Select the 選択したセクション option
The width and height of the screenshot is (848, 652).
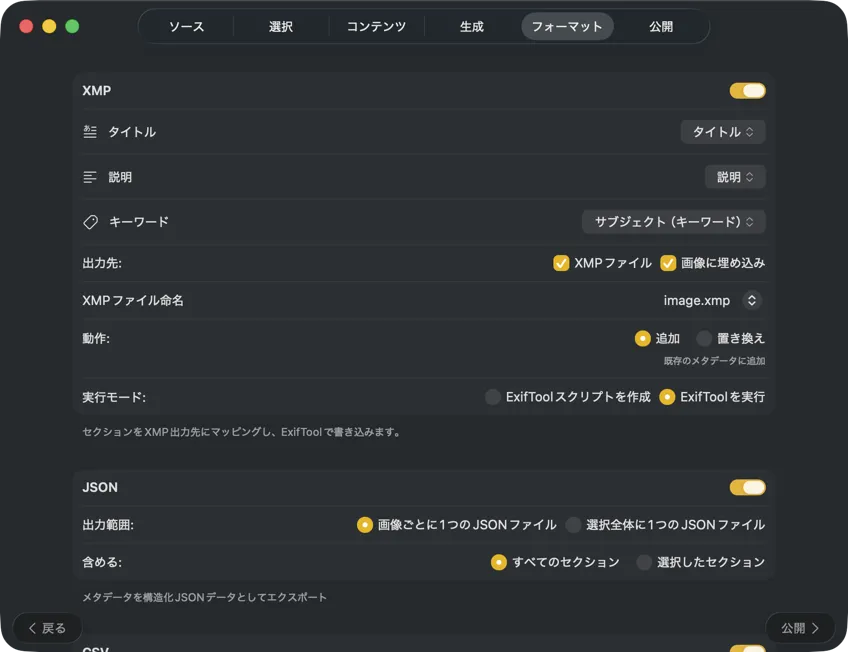pos(644,562)
